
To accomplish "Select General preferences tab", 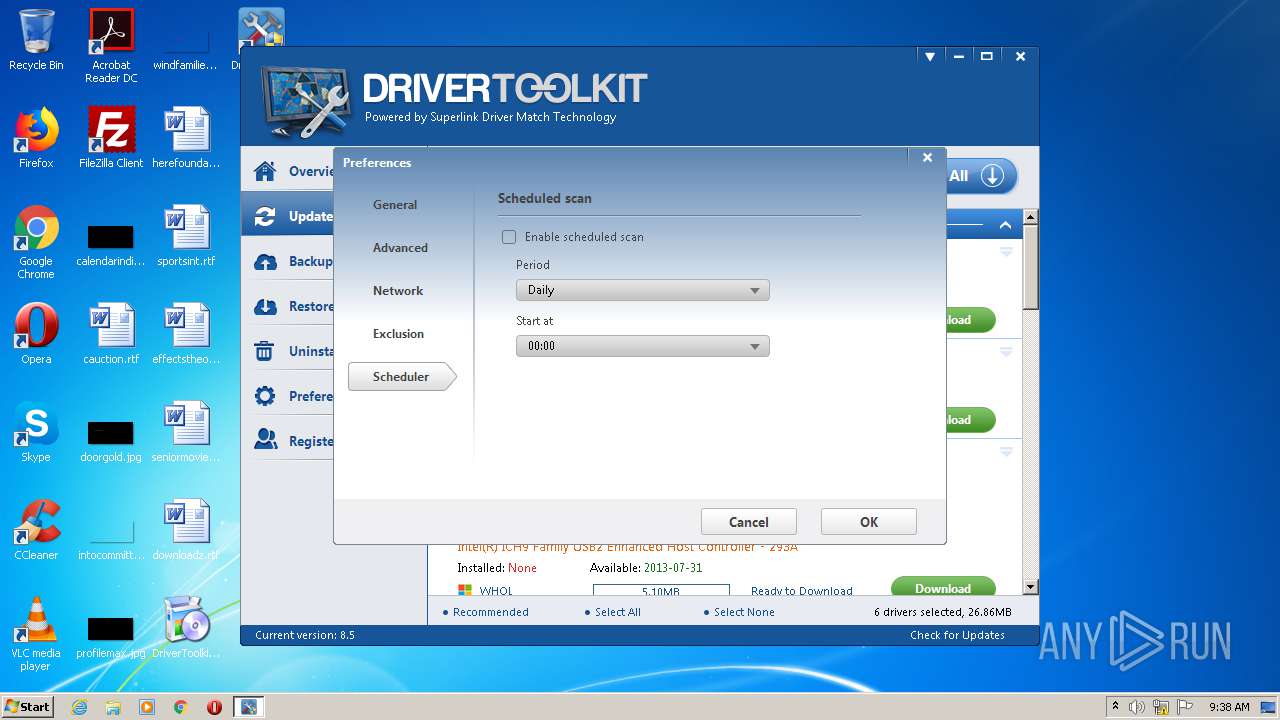I will coord(395,205).
